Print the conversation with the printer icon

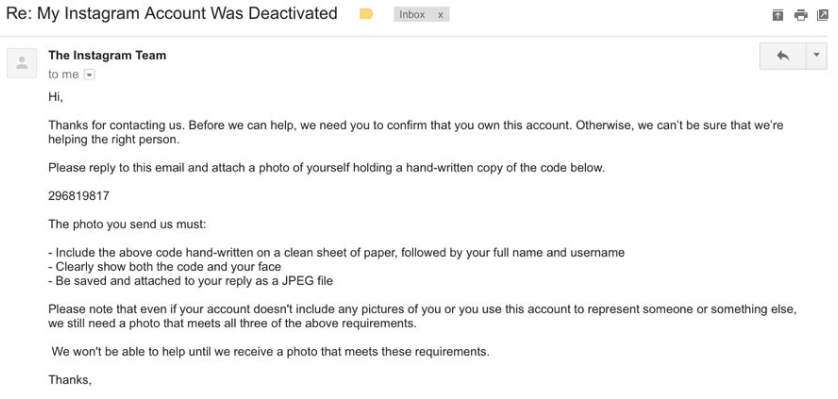[801, 15]
